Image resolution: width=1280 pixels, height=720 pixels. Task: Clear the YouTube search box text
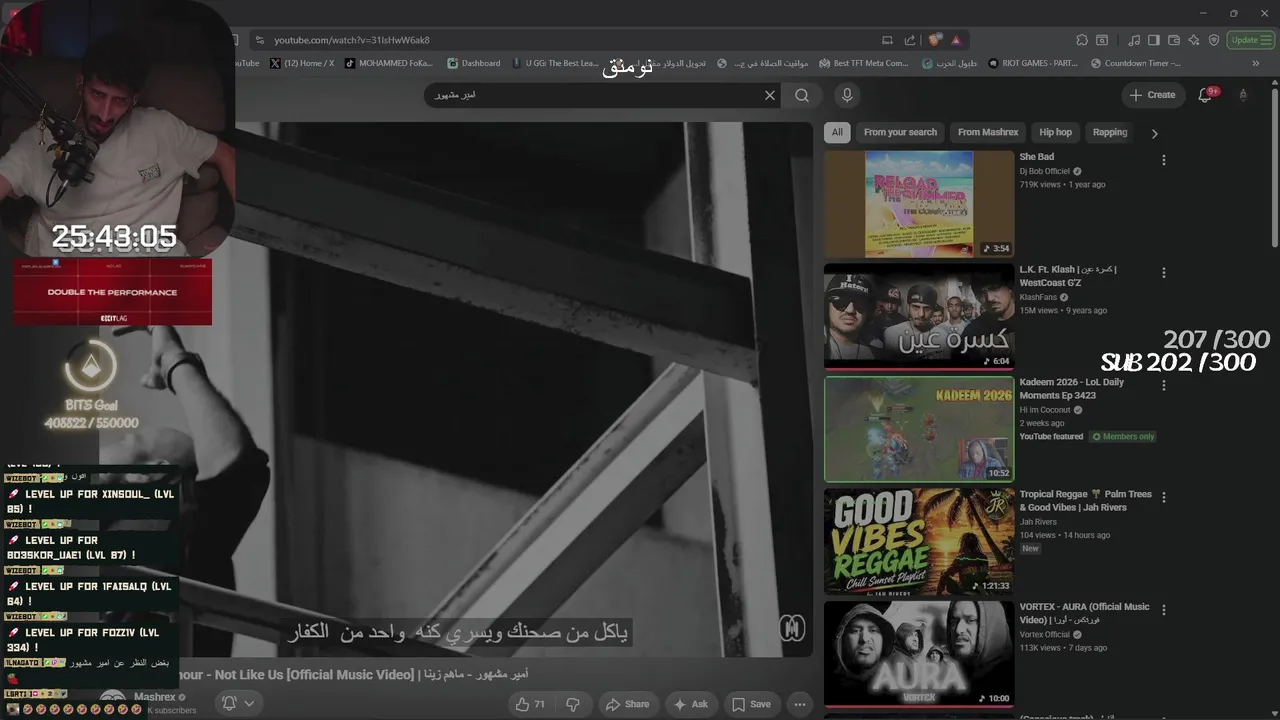(x=770, y=95)
